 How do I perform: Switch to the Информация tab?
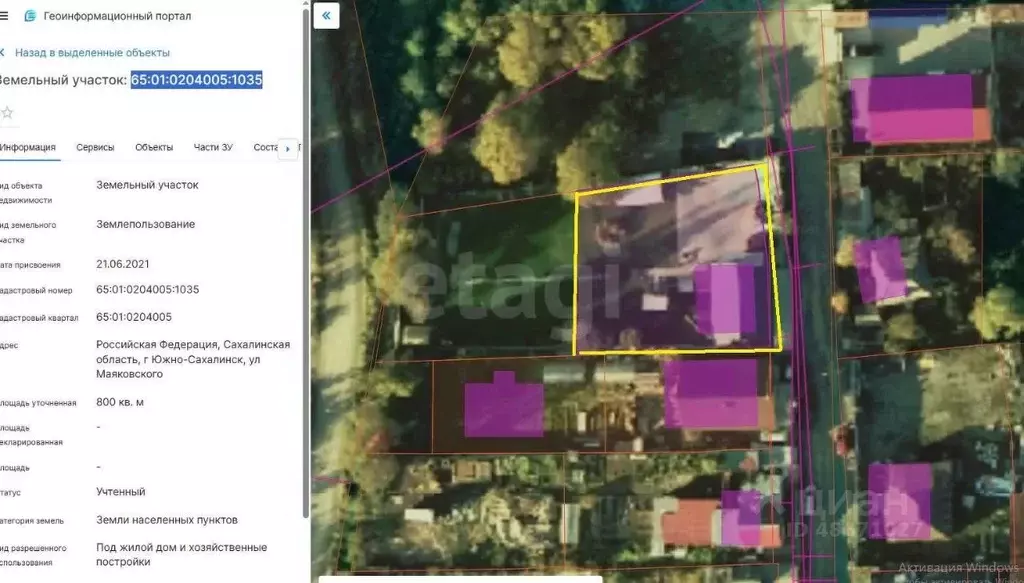(x=28, y=147)
